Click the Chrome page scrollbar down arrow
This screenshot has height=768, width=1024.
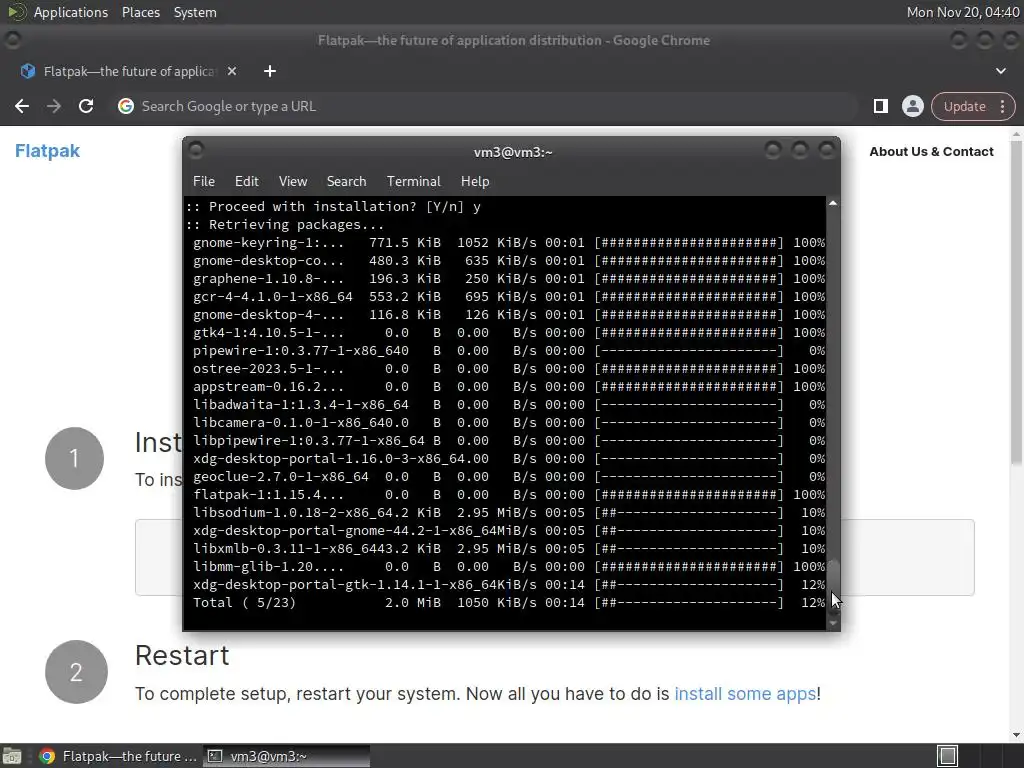[x=1016, y=735]
